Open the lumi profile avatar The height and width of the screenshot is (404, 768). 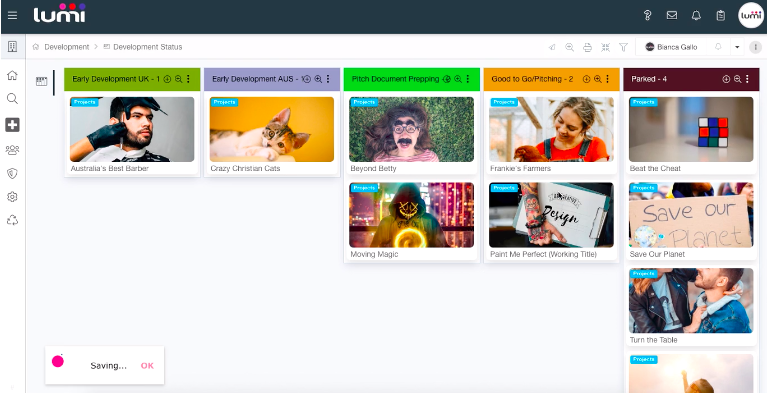pyautogui.click(x=751, y=15)
